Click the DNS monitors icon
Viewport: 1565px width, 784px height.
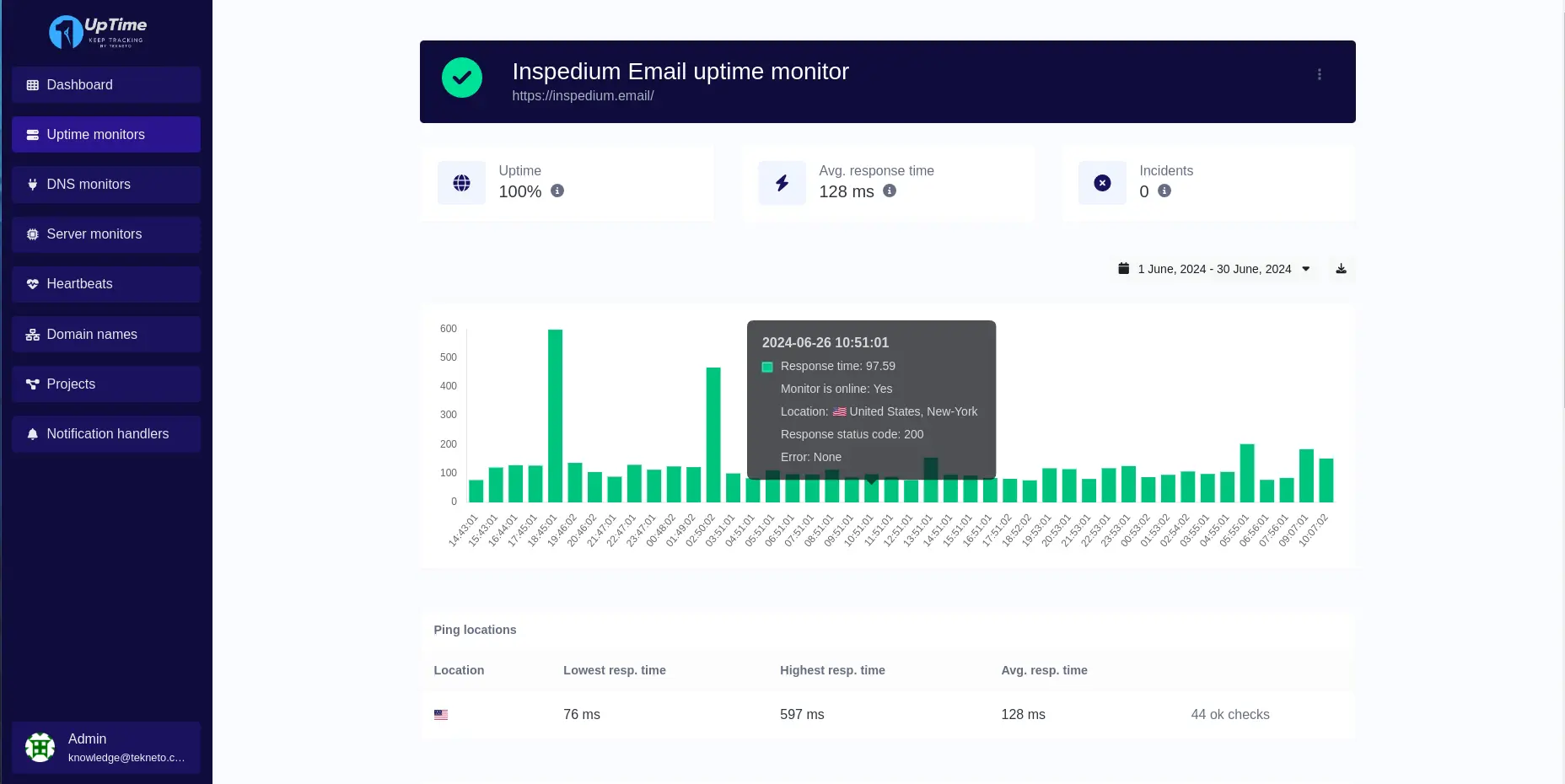pyautogui.click(x=32, y=184)
